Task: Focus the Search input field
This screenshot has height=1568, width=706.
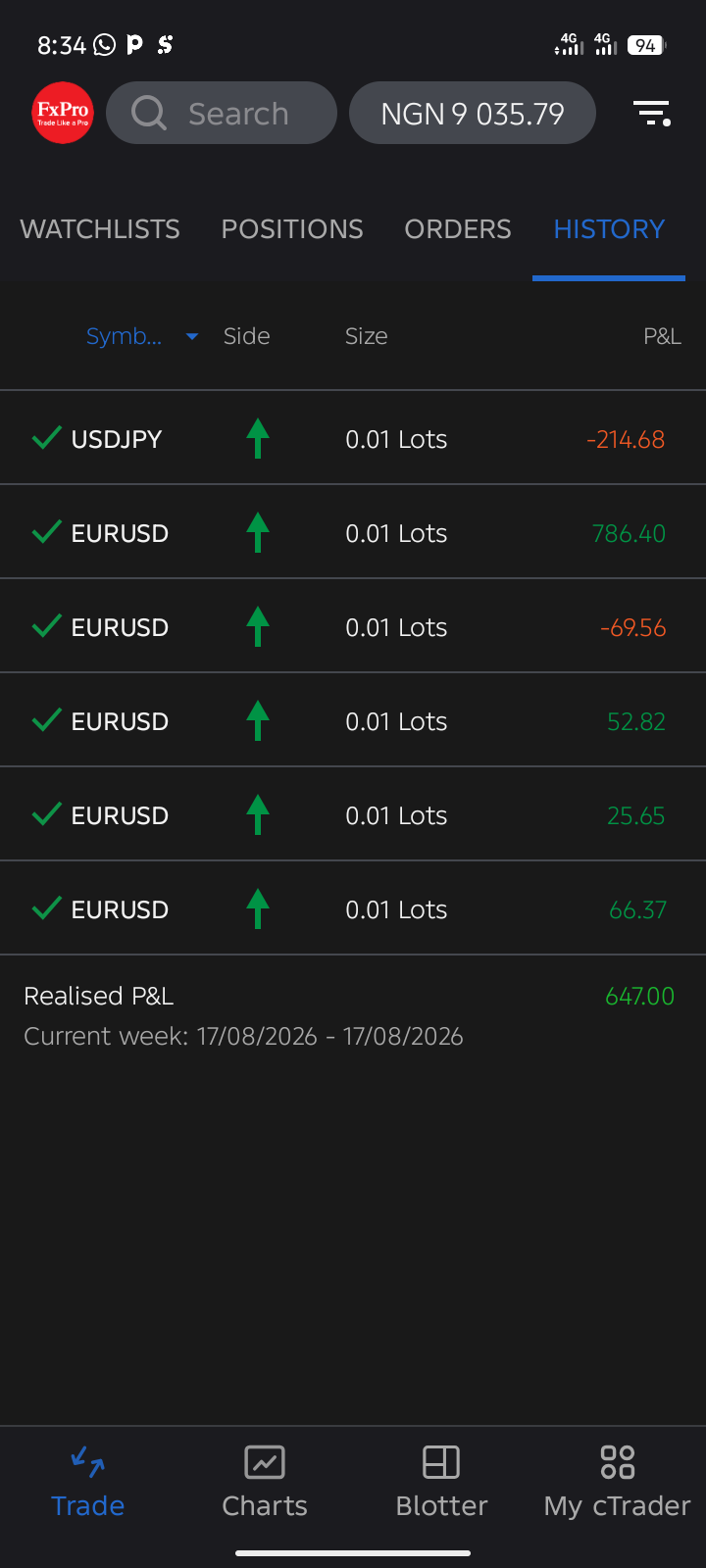Action: (x=222, y=113)
